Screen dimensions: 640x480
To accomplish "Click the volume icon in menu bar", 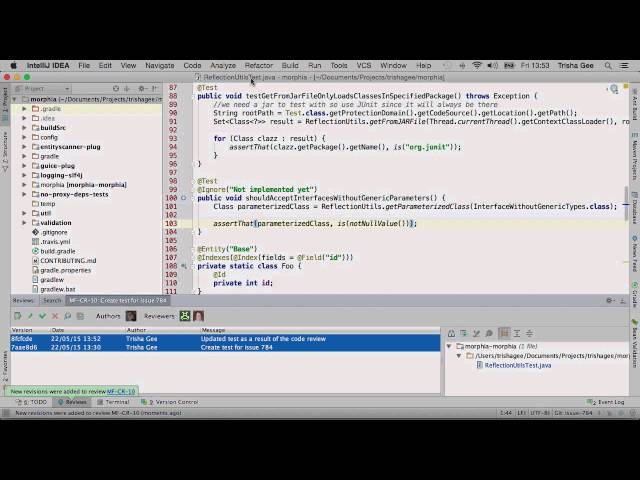I will pyautogui.click(x=492, y=65).
